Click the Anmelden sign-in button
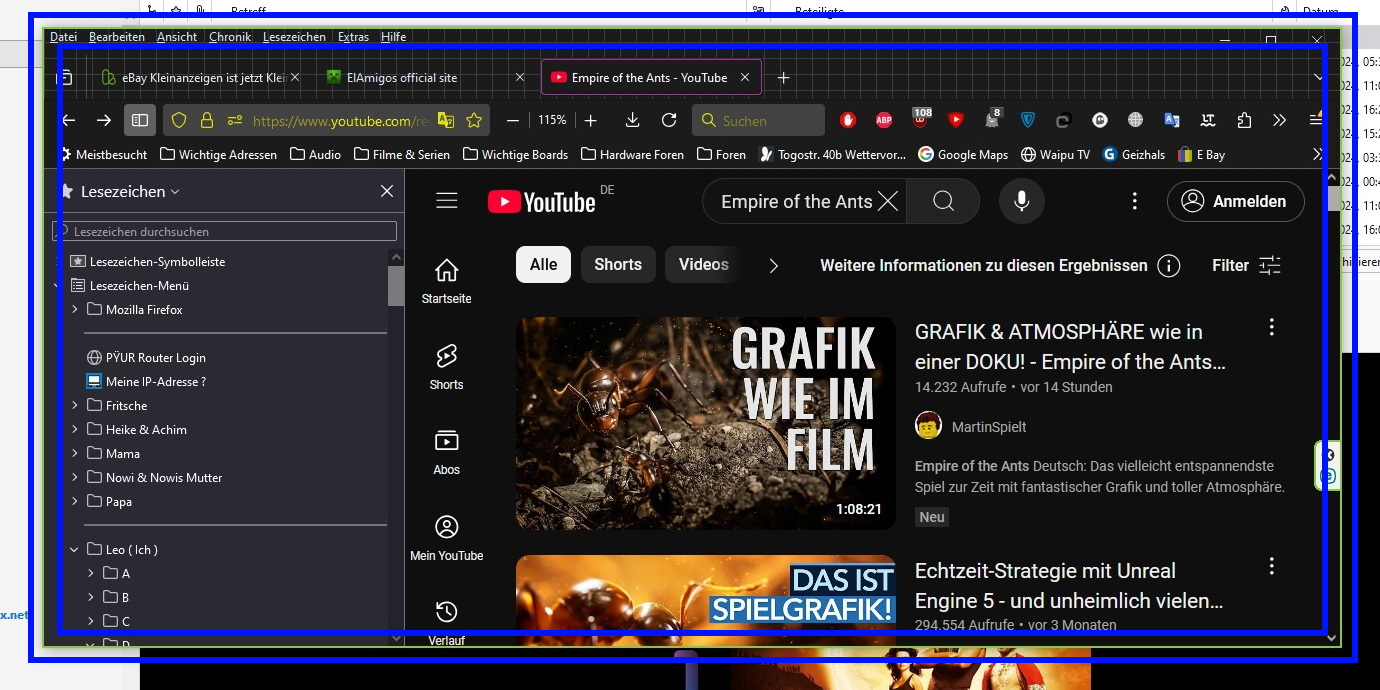The image size is (1380, 690). (x=1235, y=201)
